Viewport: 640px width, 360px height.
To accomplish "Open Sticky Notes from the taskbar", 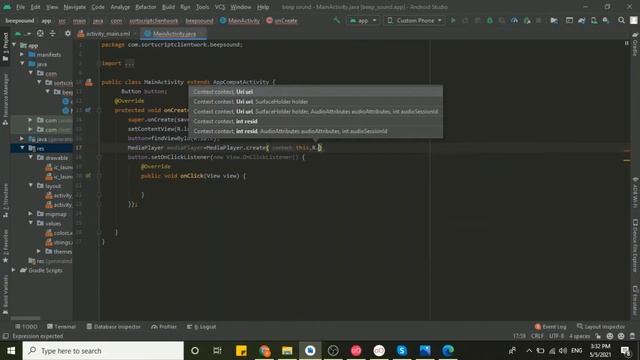I will click(x=241, y=351).
